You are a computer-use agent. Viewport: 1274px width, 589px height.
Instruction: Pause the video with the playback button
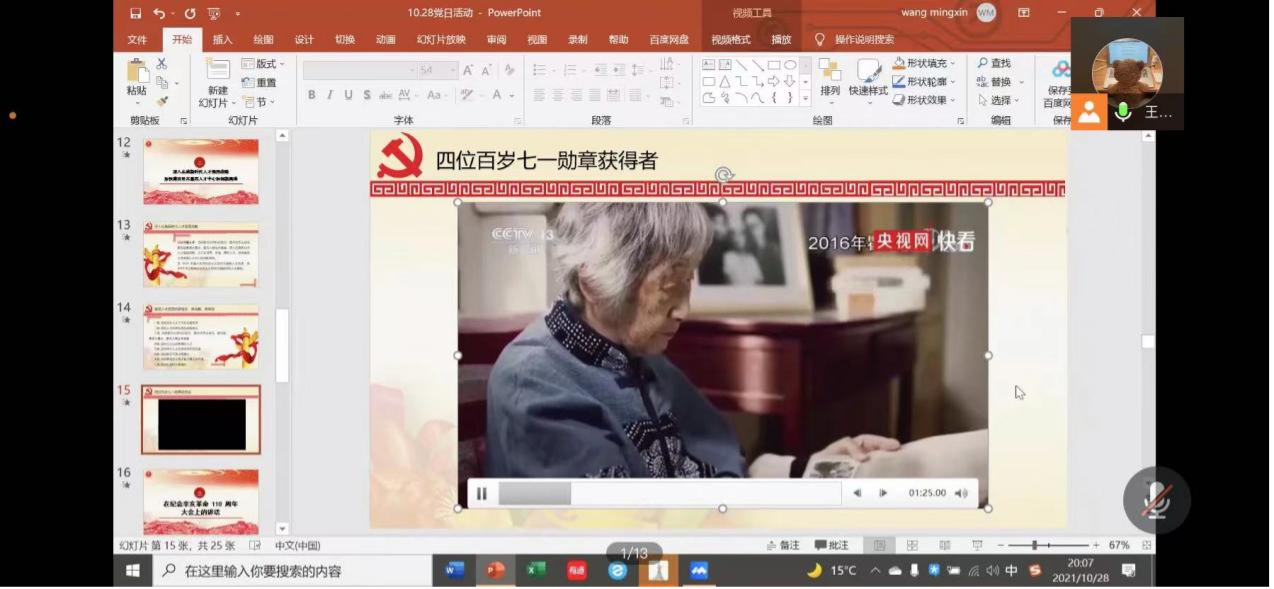point(481,493)
